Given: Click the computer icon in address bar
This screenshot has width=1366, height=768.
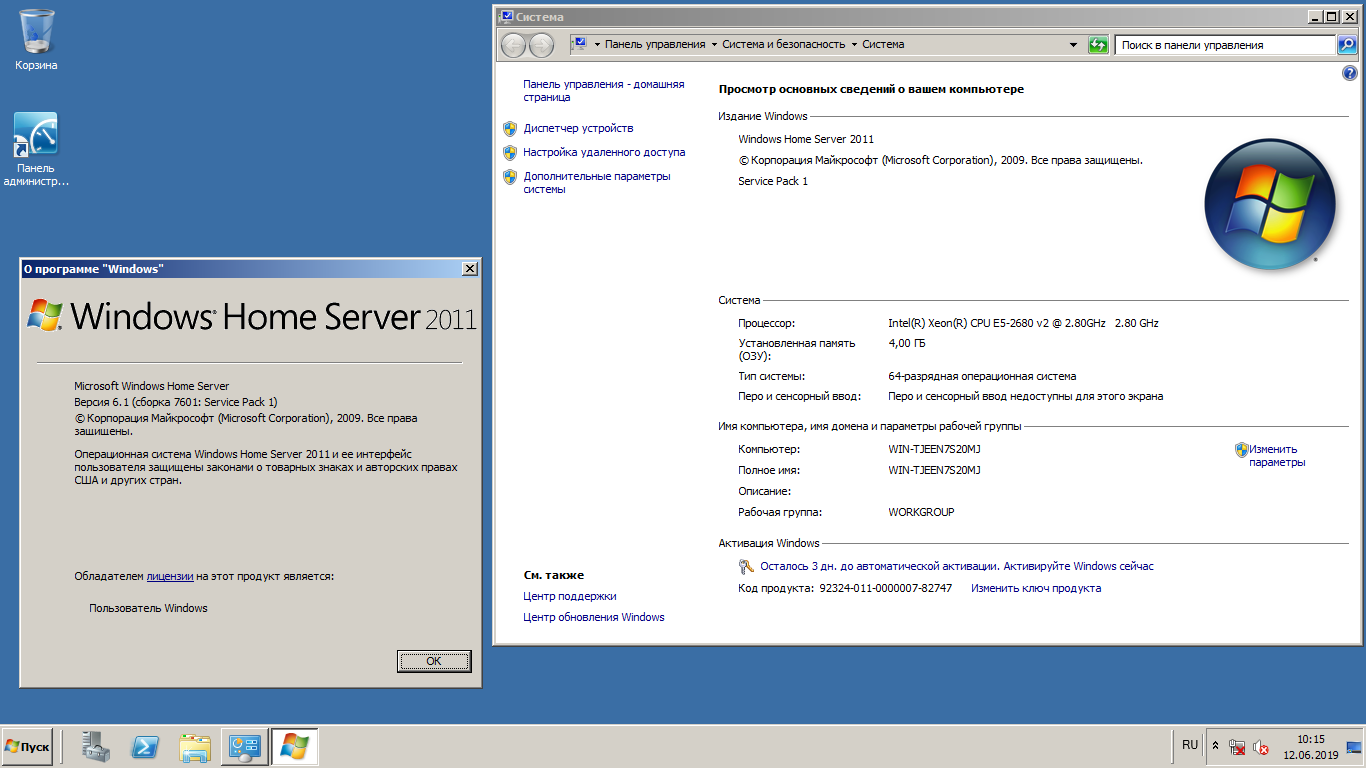Looking at the screenshot, I should (579, 44).
